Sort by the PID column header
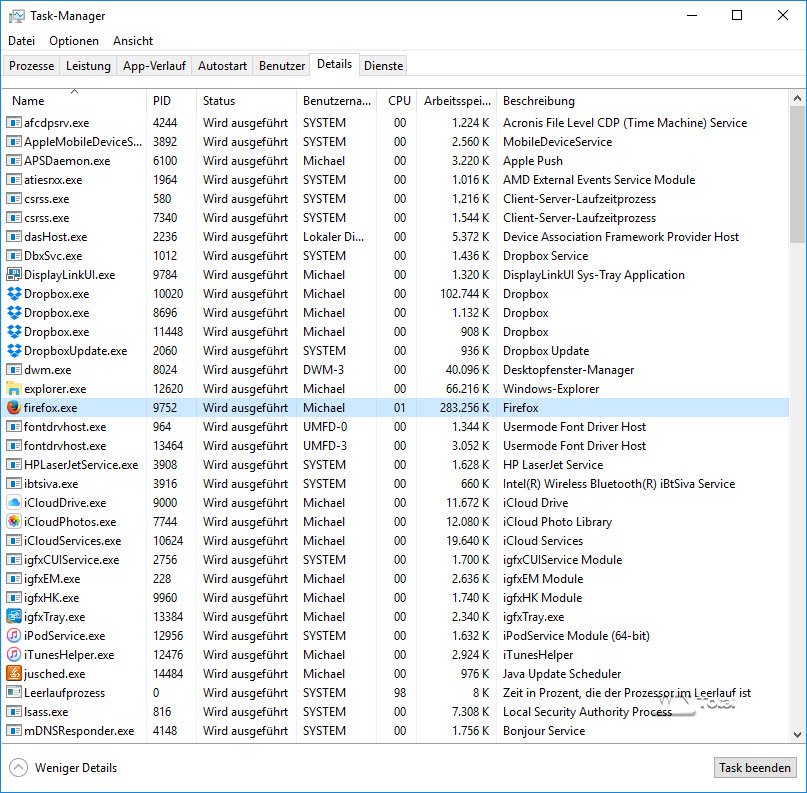807x793 pixels. (171, 101)
